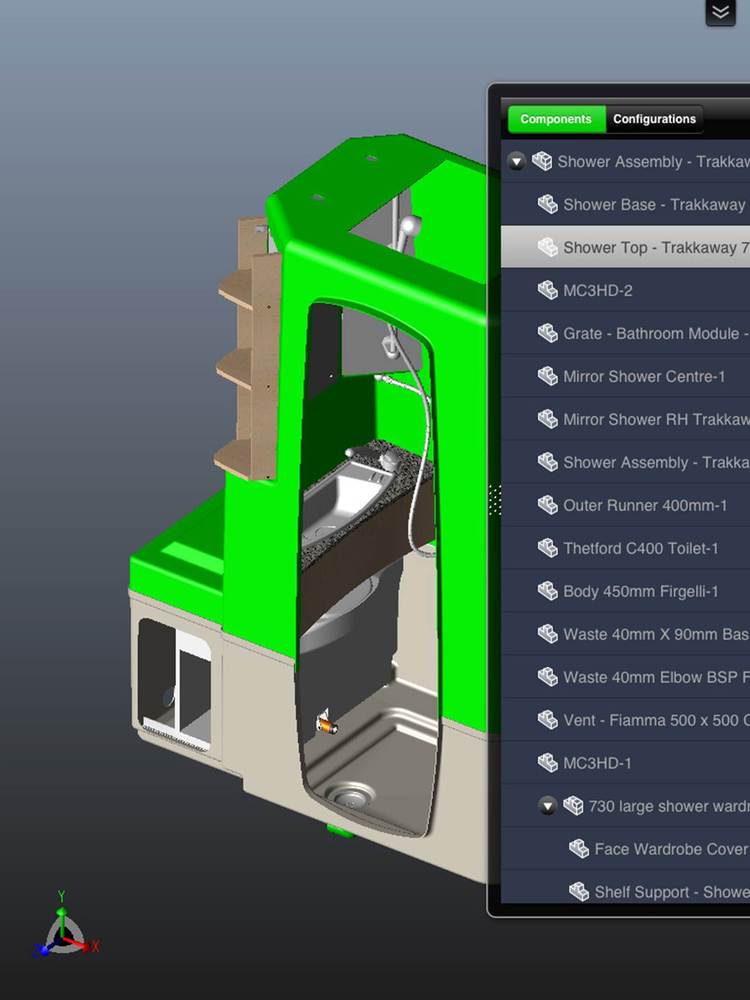Click the Shower Top component icon
The width and height of the screenshot is (750, 1000).
[547, 247]
